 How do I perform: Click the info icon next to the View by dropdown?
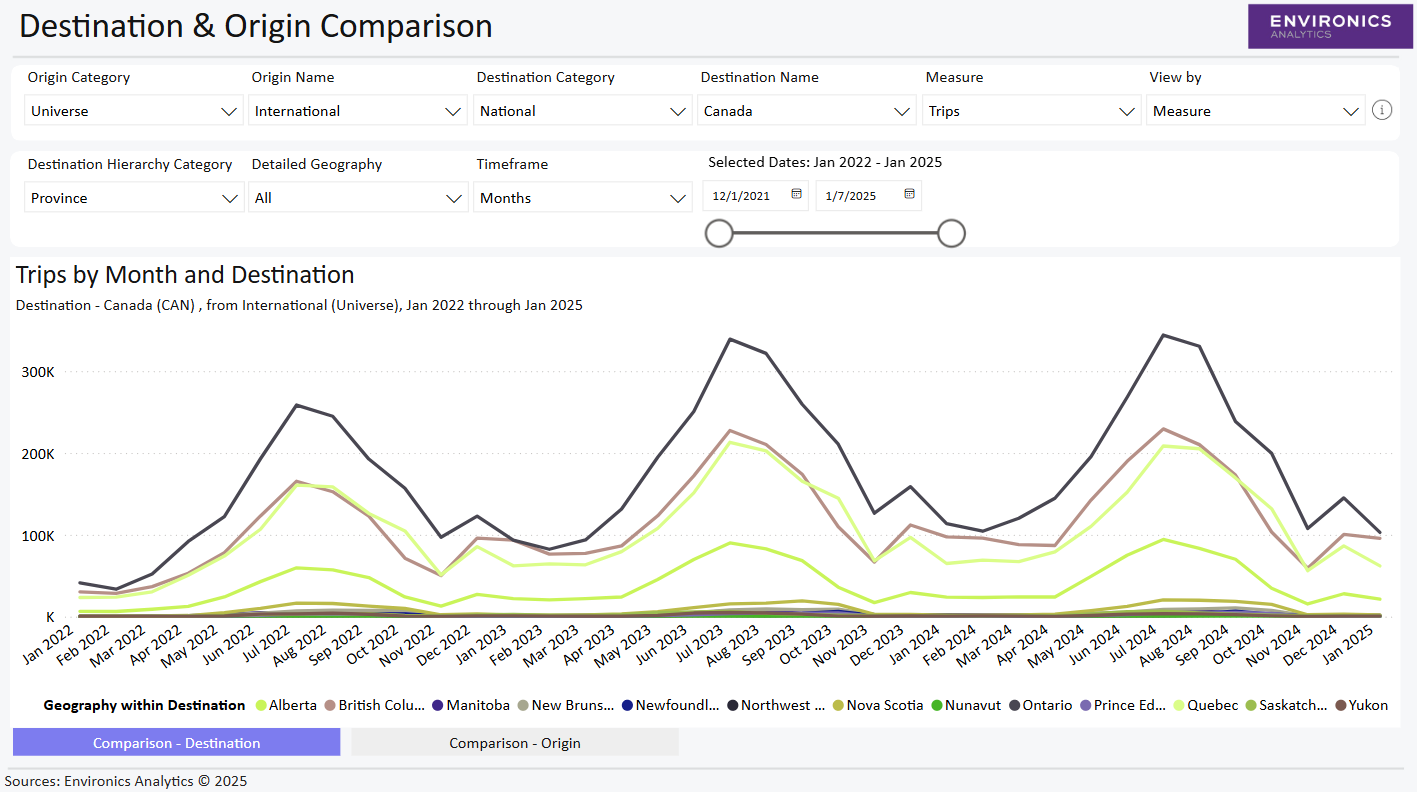pos(1382,110)
